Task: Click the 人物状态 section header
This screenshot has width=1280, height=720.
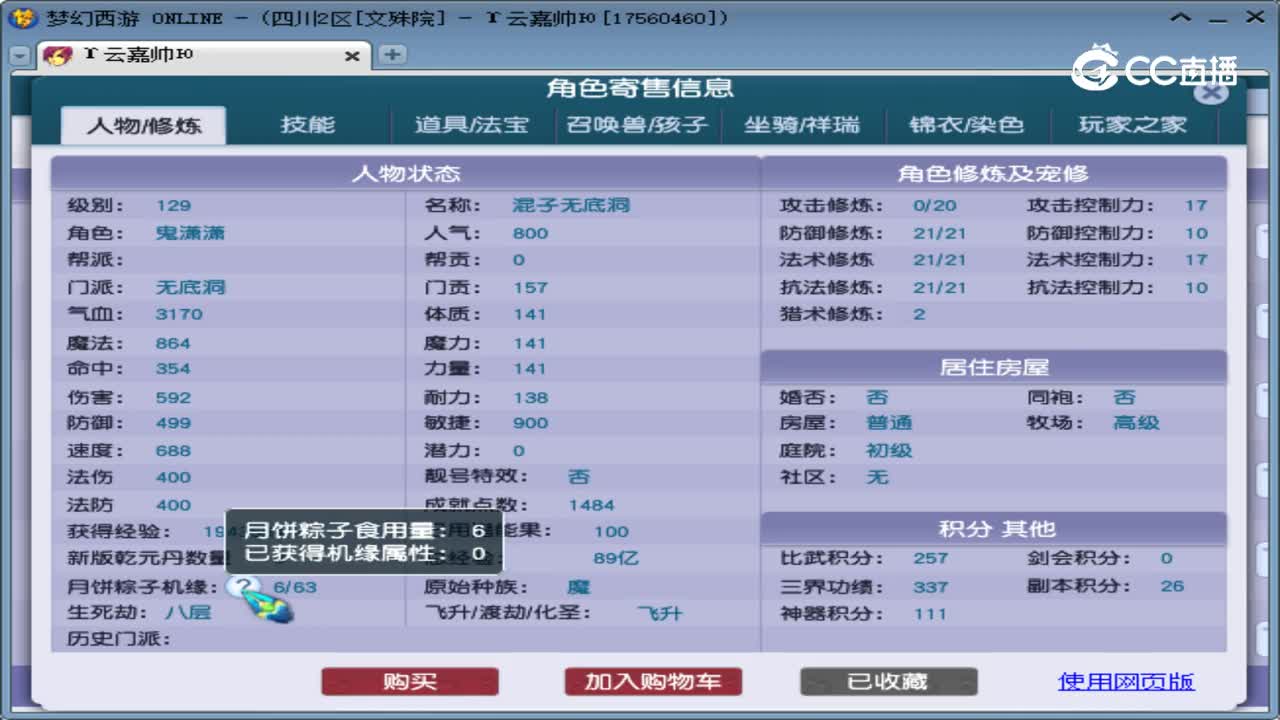Action: 406,173
